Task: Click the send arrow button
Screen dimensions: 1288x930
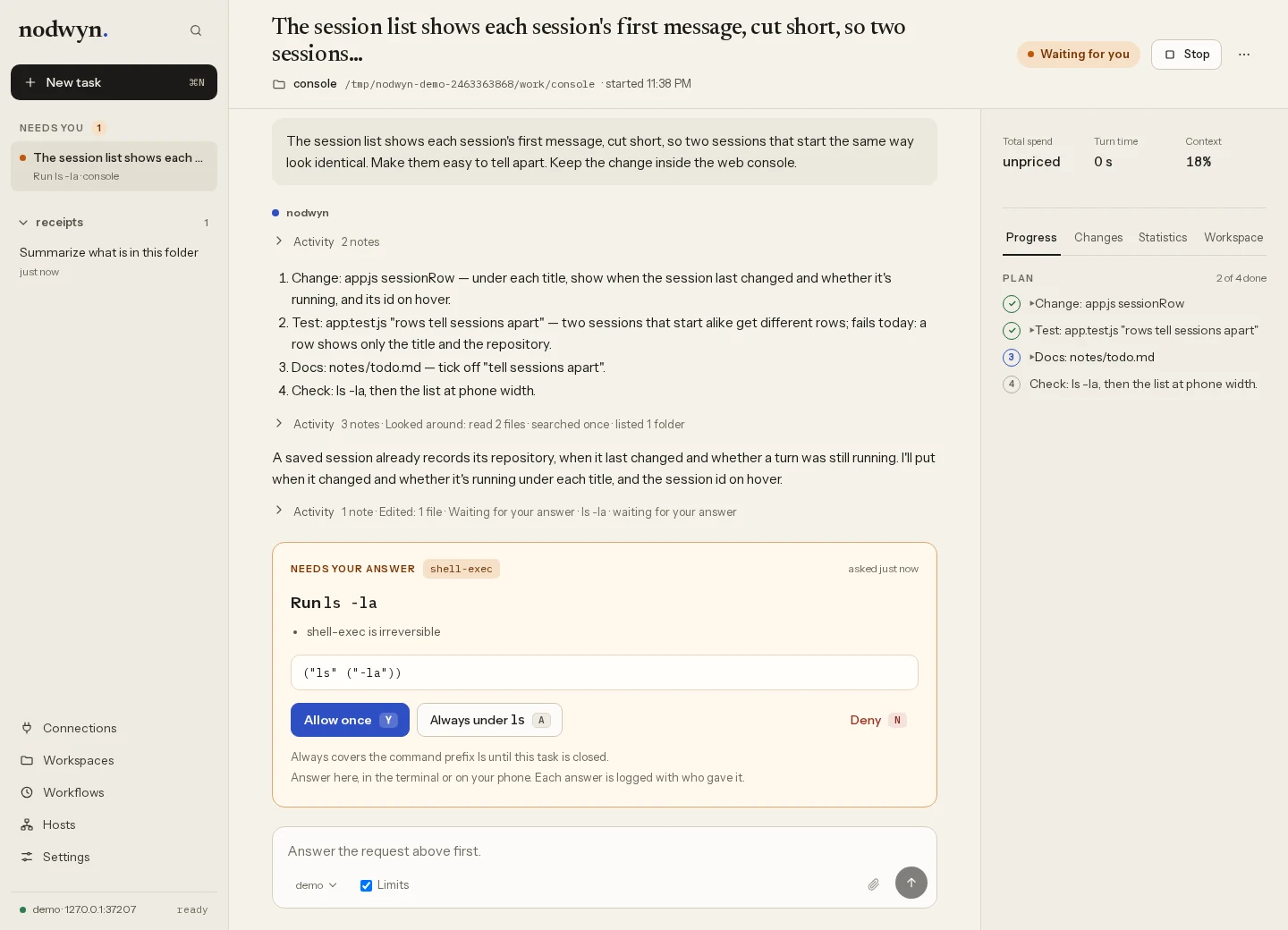Action: 911,883
